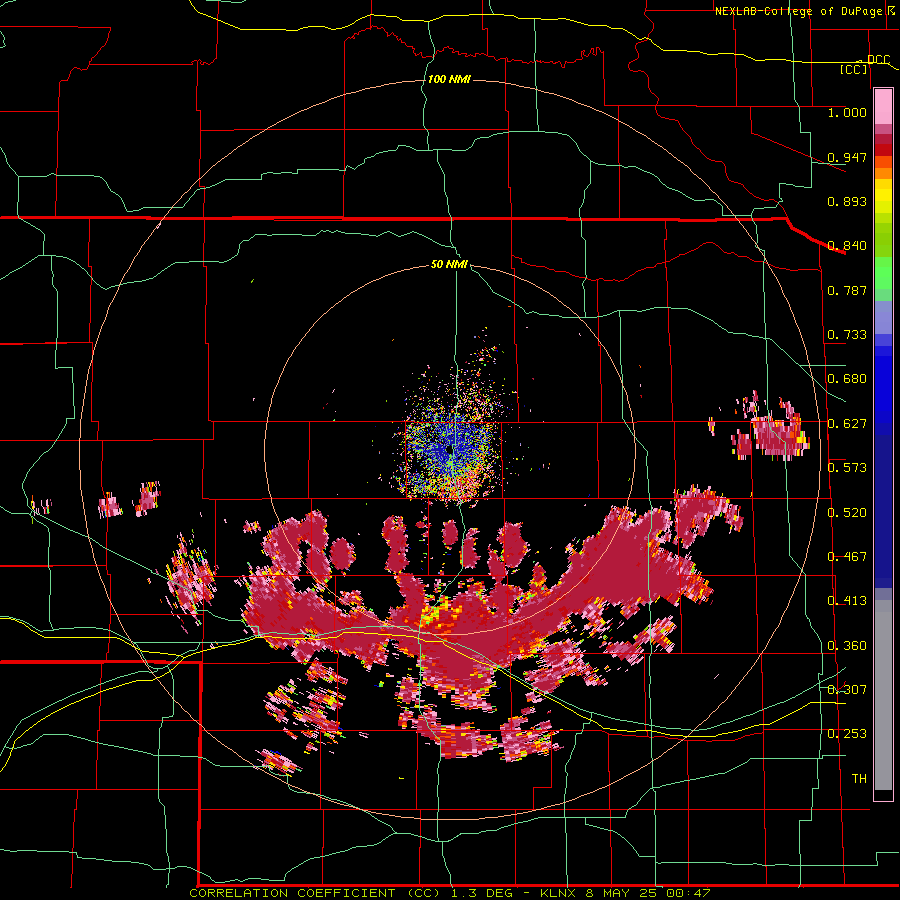Click the [CC] legend header label

coord(853,69)
